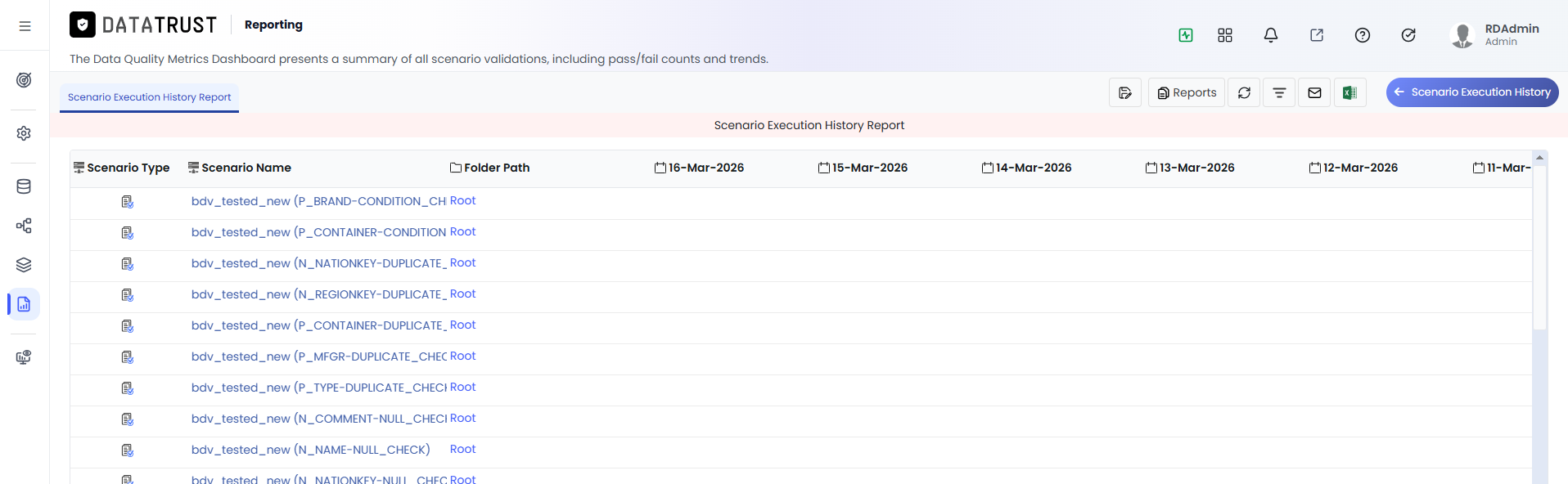Open the filter icon in toolbar
The image size is (1568, 484).
[1279, 92]
